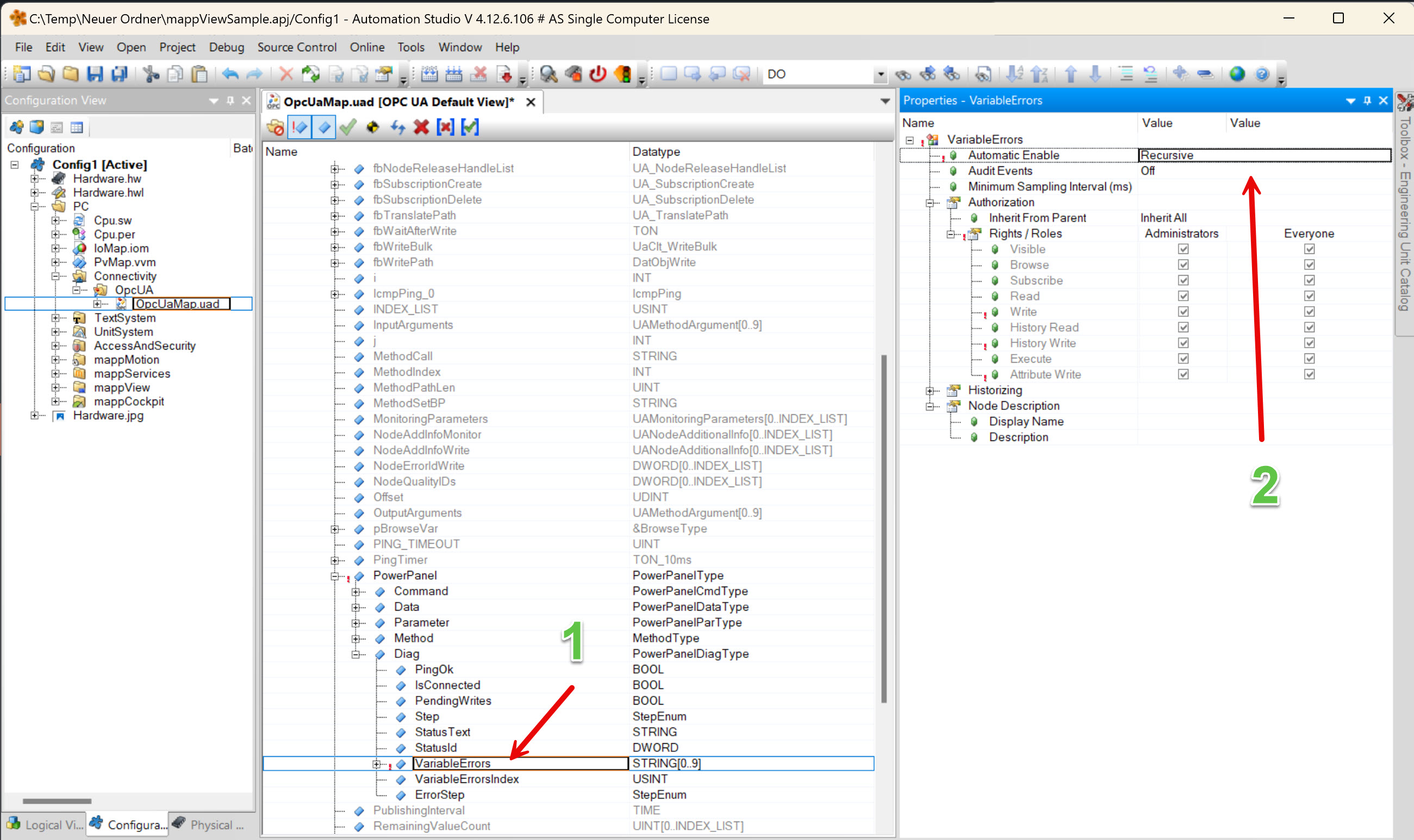
Task: Click the Undo arrow icon
Action: pyautogui.click(x=230, y=74)
